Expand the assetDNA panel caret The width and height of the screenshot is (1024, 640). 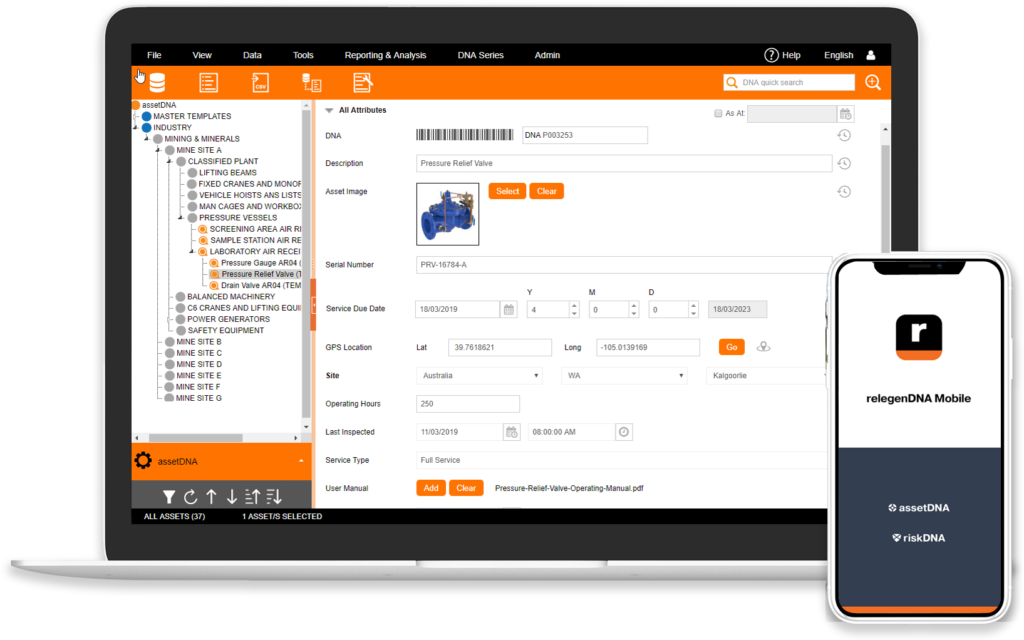(x=301, y=461)
